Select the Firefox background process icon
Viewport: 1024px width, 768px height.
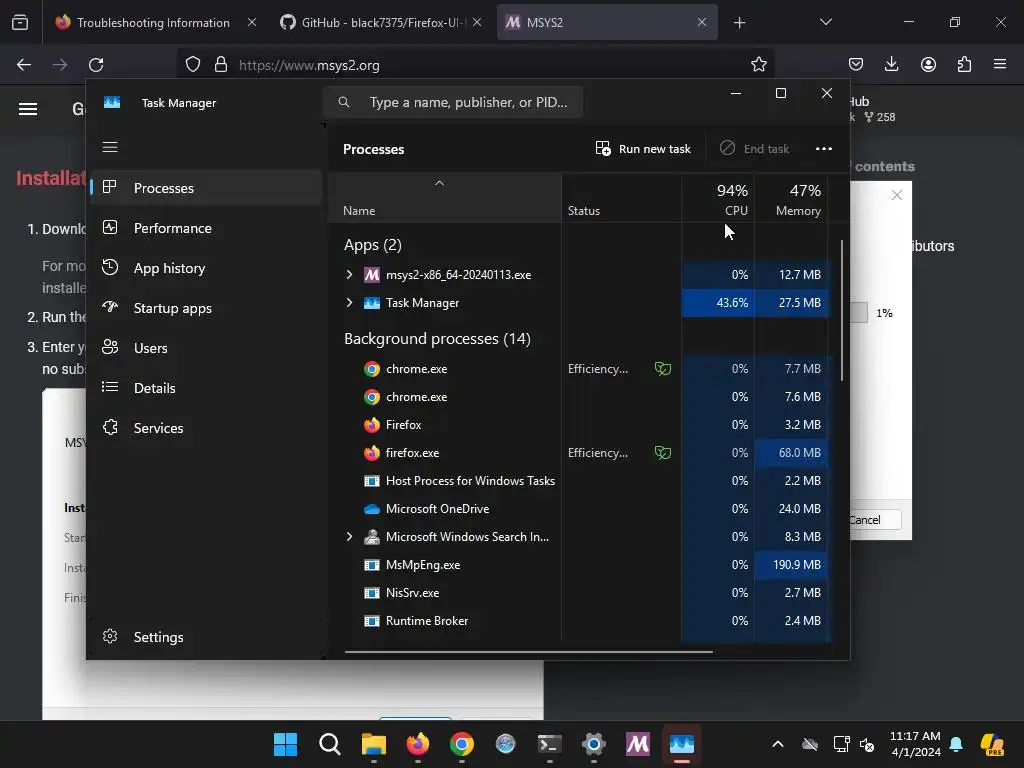pyautogui.click(x=372, y=425)
